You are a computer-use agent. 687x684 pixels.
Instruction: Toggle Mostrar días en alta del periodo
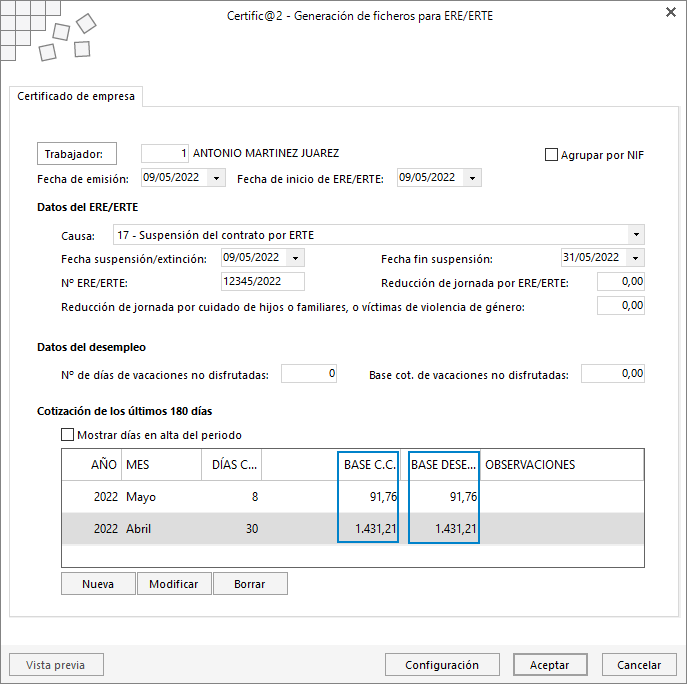point(67,435)
